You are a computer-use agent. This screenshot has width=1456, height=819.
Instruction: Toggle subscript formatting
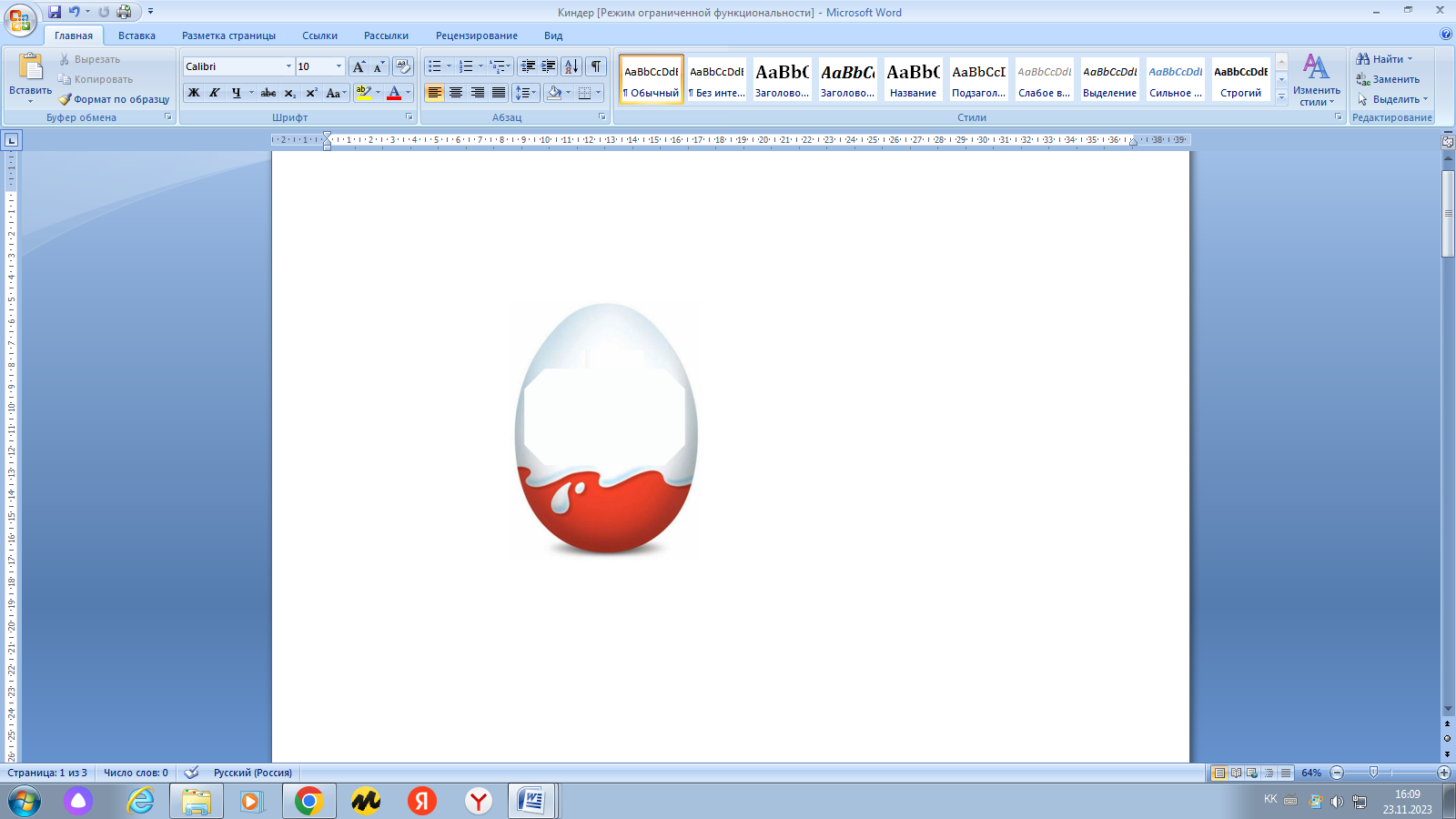[x=289, y=93]
